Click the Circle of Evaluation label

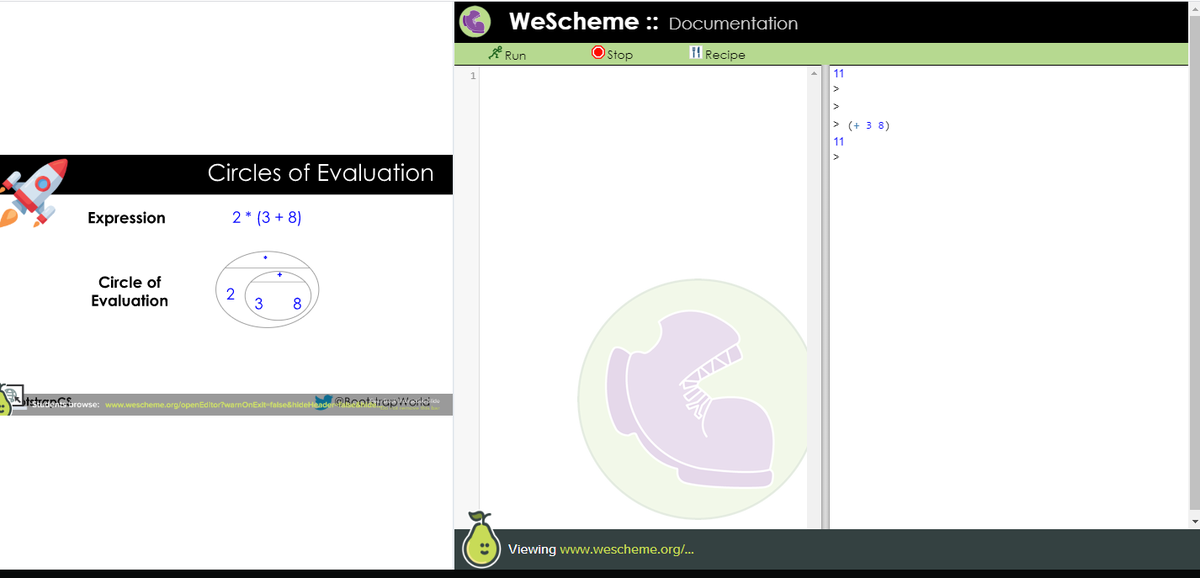tap(130, 291)
